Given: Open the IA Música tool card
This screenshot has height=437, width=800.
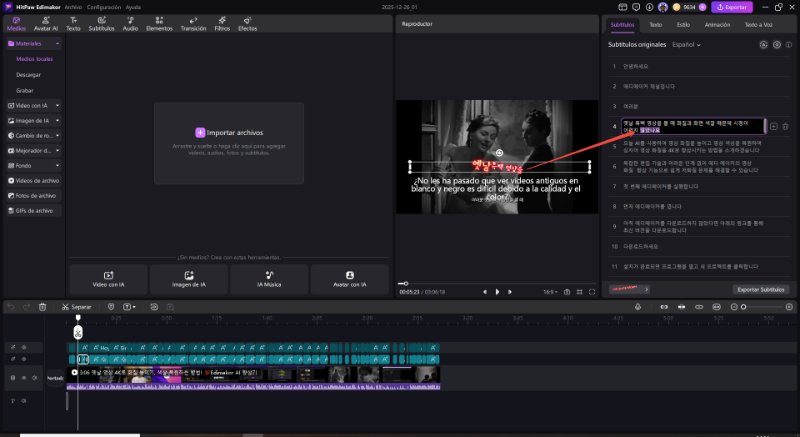Looking at the screenshot, I should coord(269,279).
